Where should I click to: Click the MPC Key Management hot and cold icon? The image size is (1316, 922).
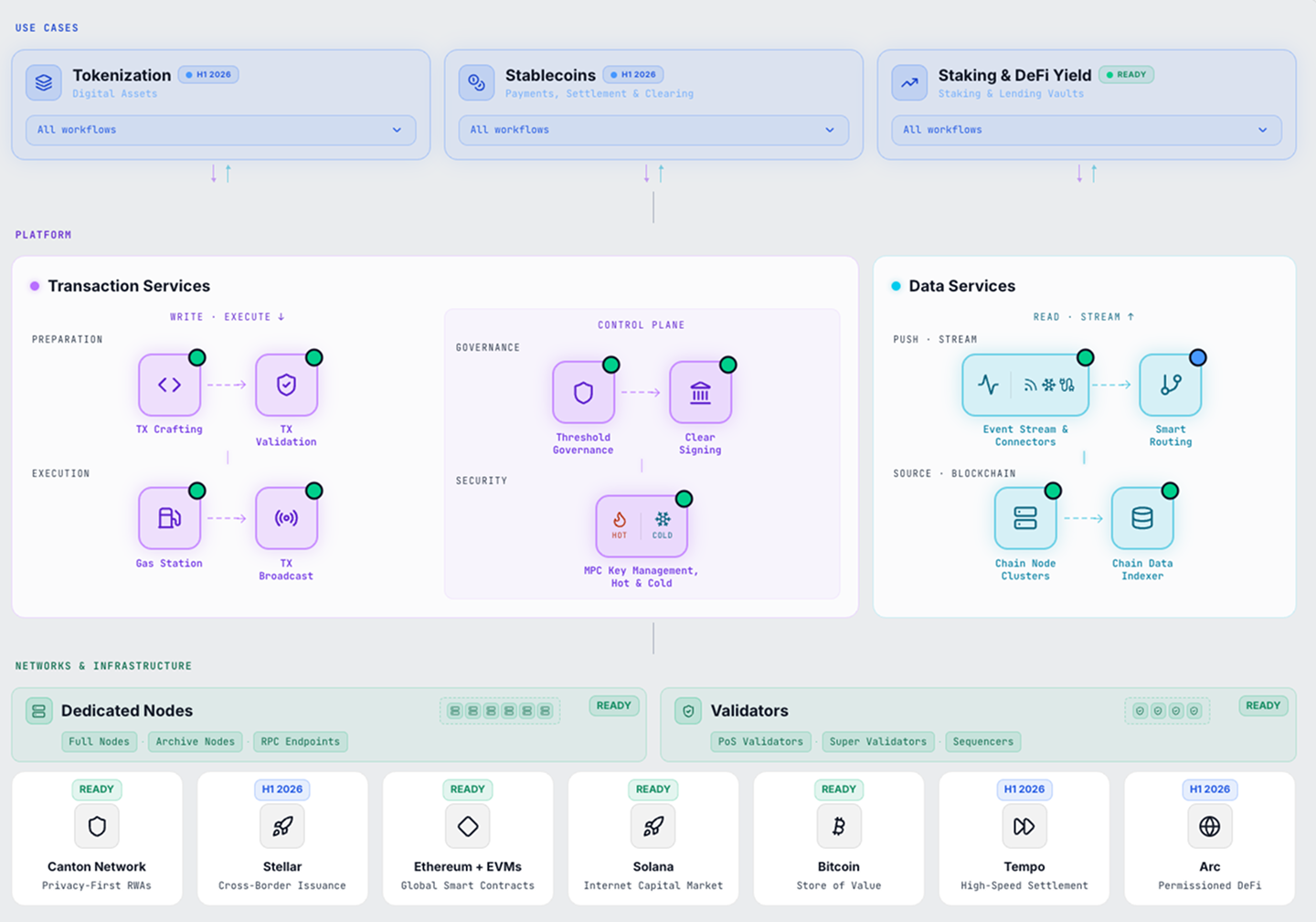[642, 526]
